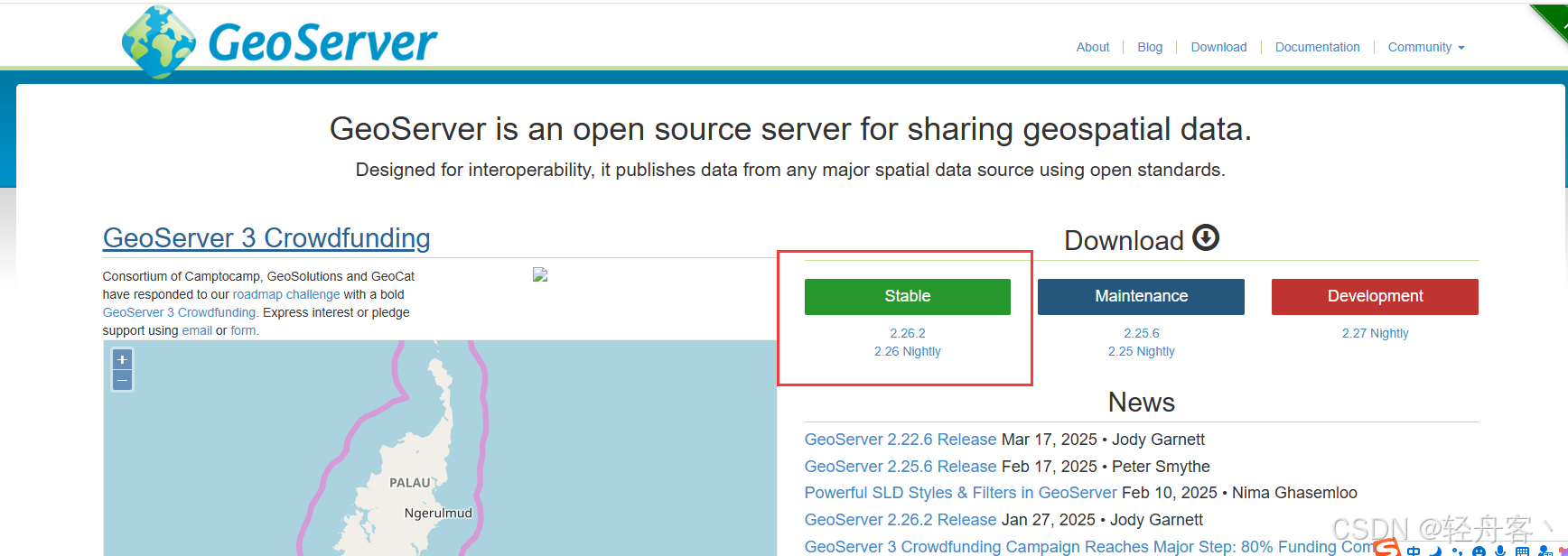The height and width of the screenshot is (556, 1568).
Task: Open the 2.27 Nightly link
Action: 1375,333
